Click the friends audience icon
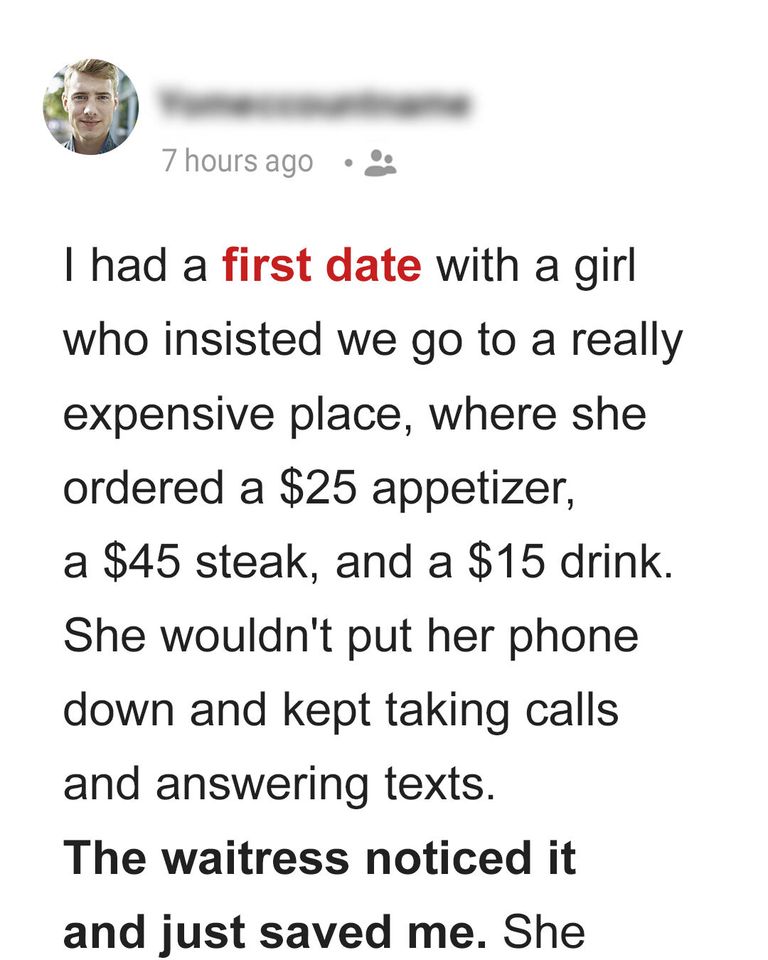The height and width of the screenshot is (960, 768). point(380,163)
